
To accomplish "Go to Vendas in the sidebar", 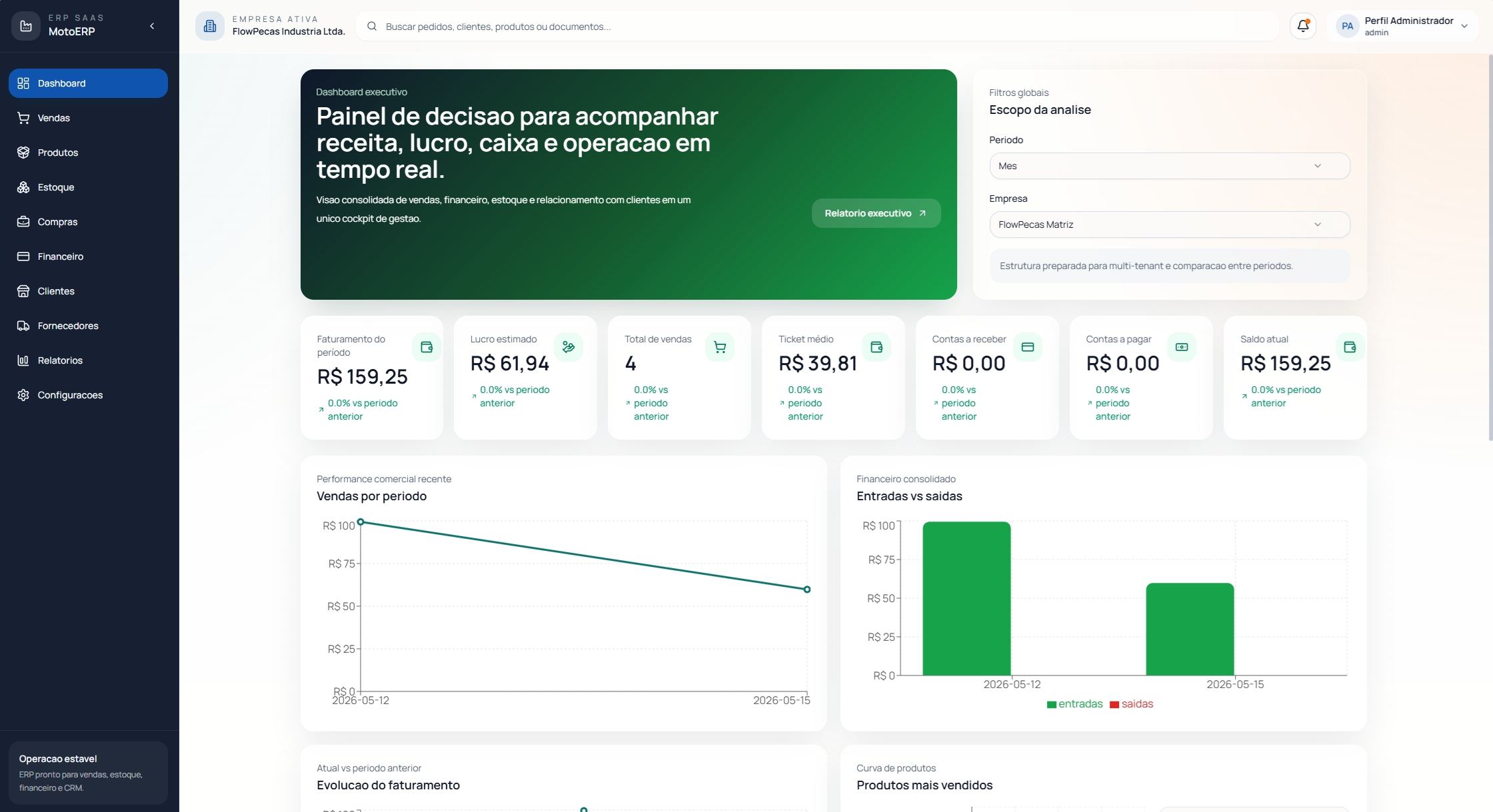I will [x=88, y=118].
